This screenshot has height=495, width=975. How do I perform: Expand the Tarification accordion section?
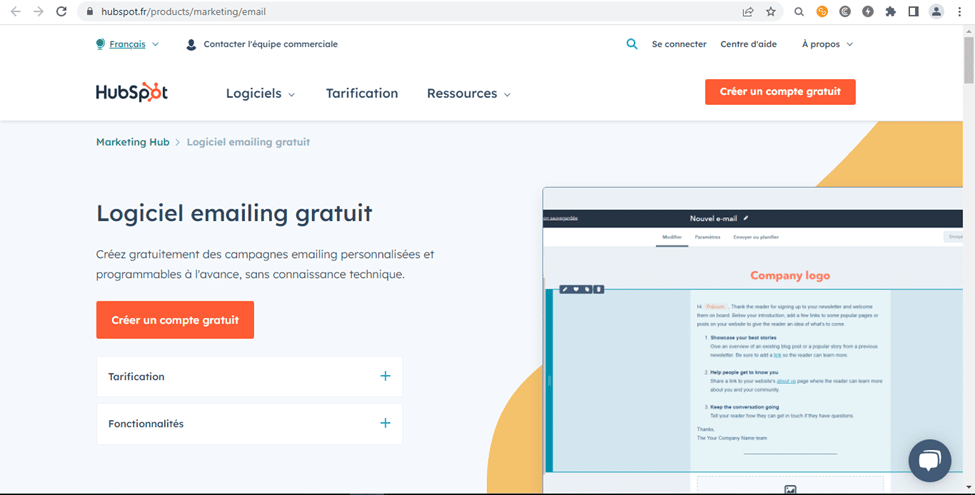pyautogui.click(x=249, y=376)
